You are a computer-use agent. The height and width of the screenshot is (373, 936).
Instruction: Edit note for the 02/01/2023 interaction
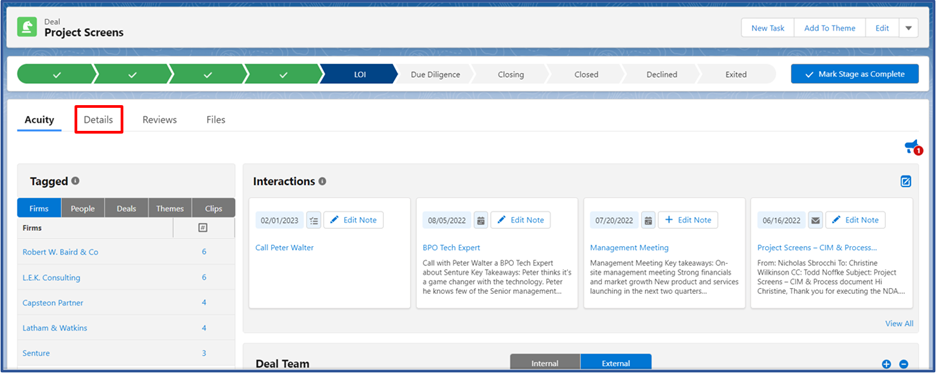pos(353,220)
